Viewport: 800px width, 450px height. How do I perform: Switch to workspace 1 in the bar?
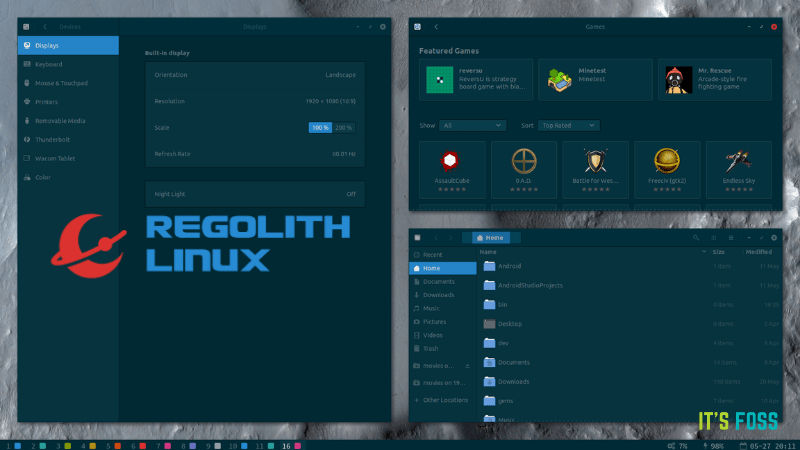[13, 446]
